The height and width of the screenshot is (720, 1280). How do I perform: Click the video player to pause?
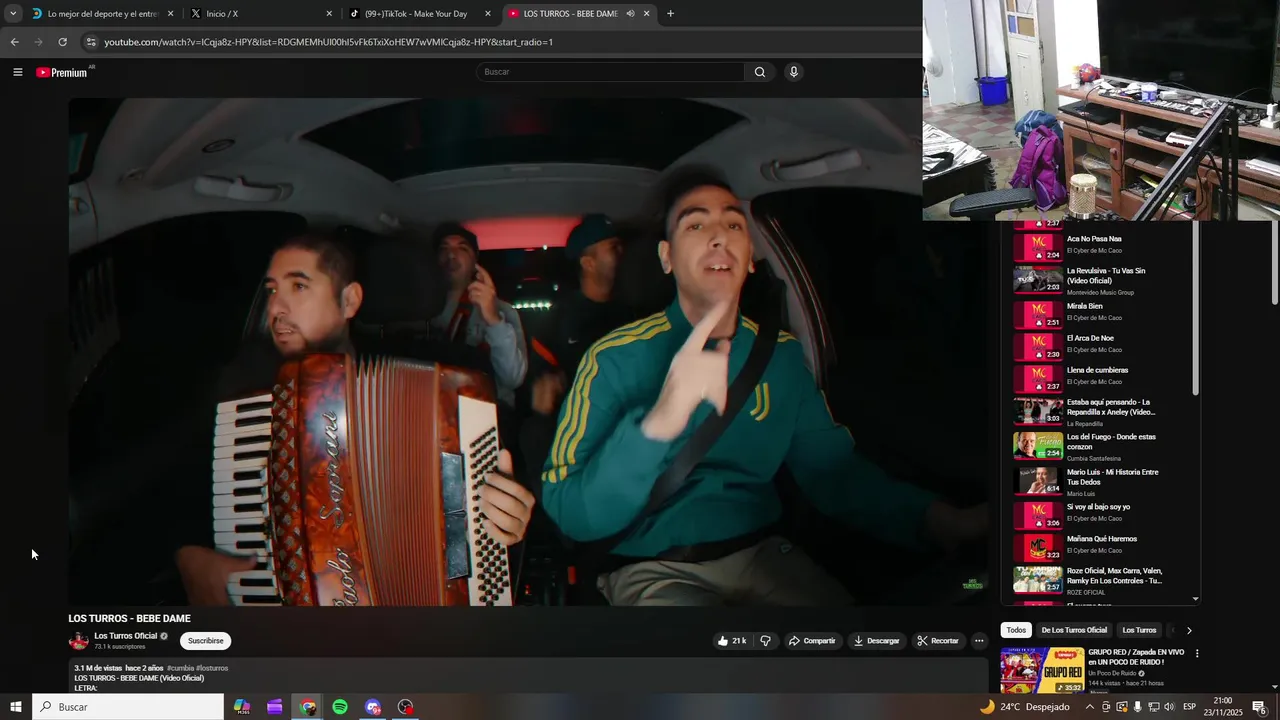click(x=528, y=351)
